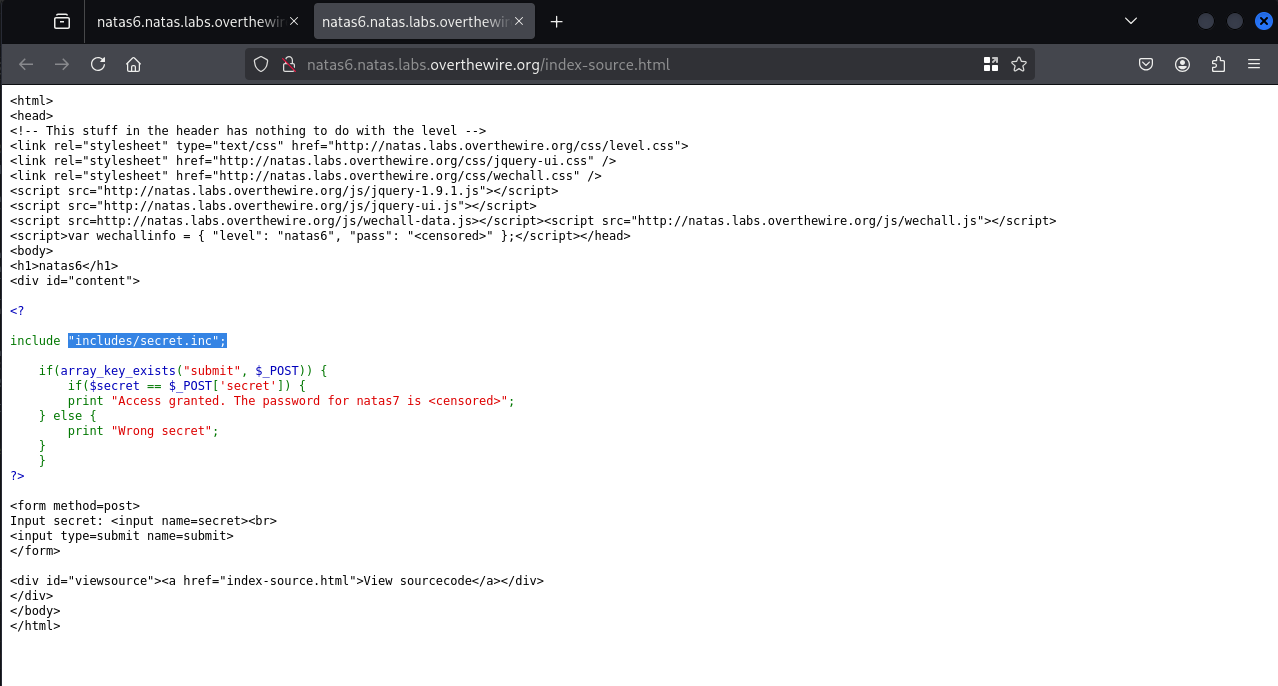The image size is (1278, 686).
Task: Click the View sourcecode source line
Action: [277, 581]
